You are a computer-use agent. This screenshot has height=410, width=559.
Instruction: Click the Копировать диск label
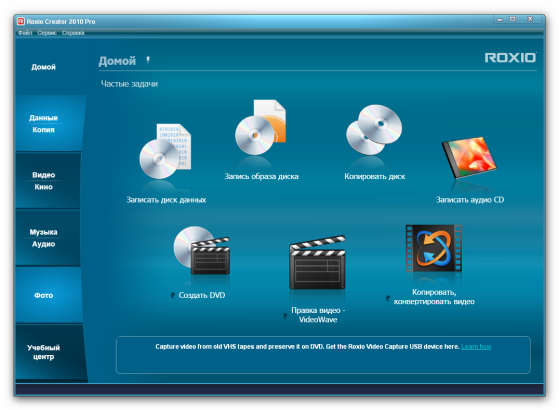coord(375,176)
